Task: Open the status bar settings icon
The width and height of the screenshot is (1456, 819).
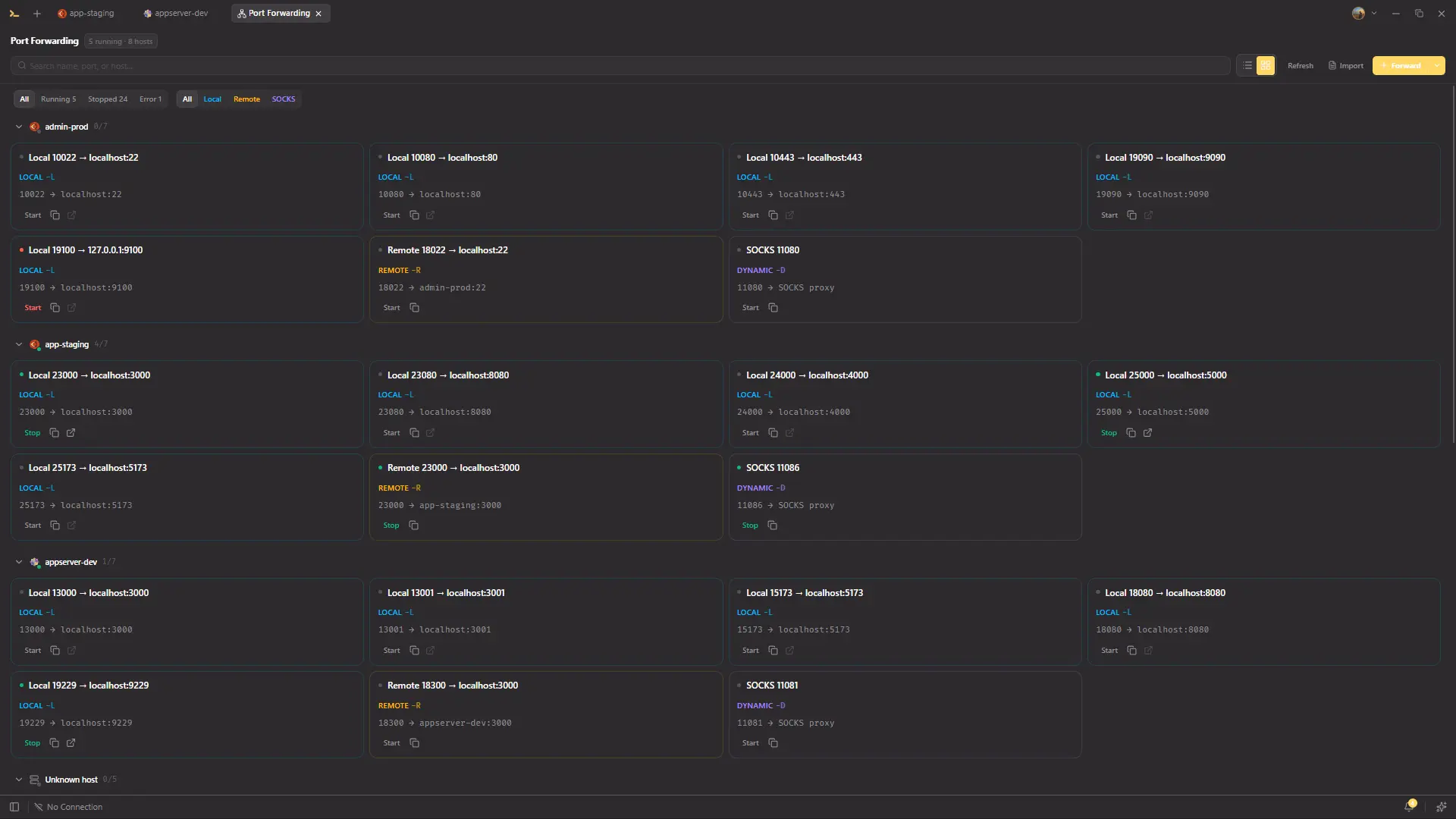Action: coord(1441,807)
